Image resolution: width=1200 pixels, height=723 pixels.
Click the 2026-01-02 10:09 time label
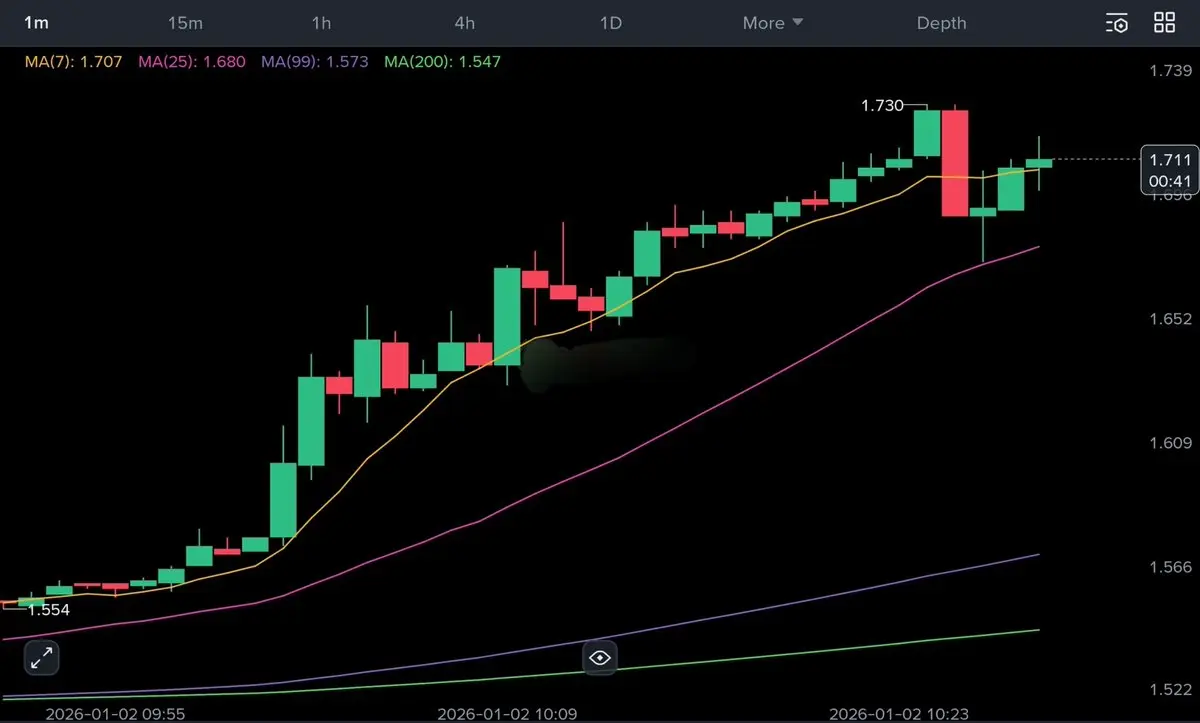pos(506,714)
